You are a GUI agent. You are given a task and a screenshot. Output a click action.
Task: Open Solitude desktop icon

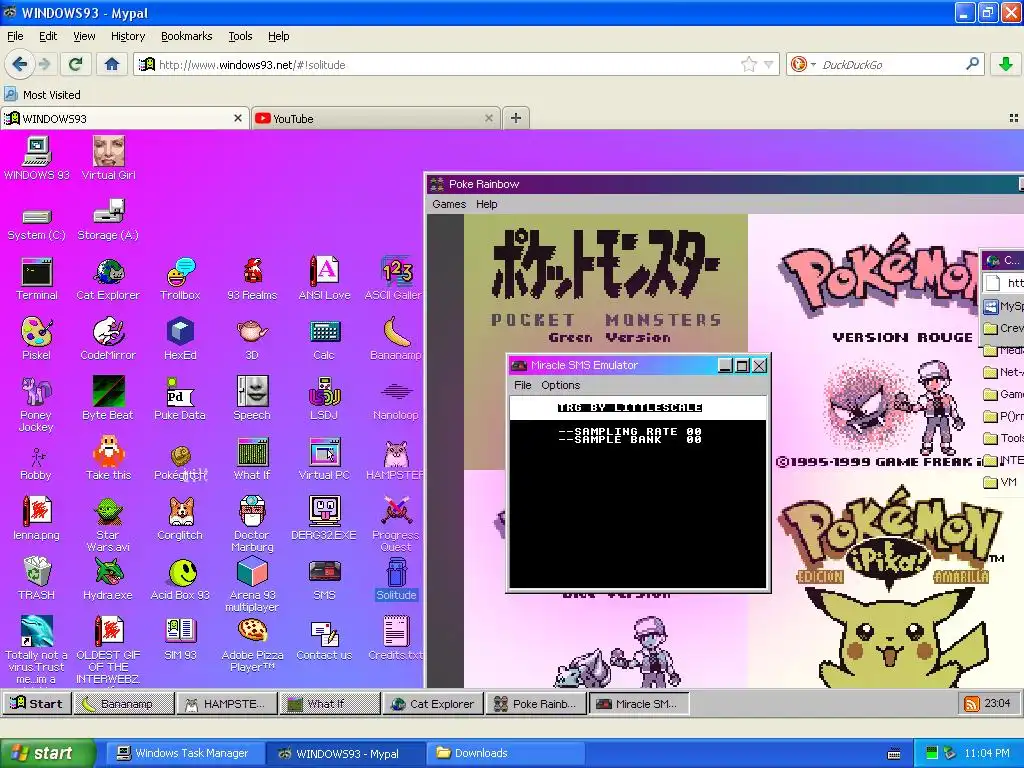396,579
